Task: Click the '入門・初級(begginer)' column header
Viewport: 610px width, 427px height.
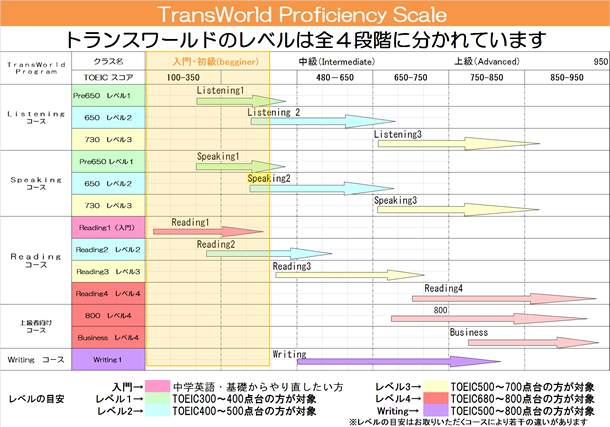Action: 216,61
